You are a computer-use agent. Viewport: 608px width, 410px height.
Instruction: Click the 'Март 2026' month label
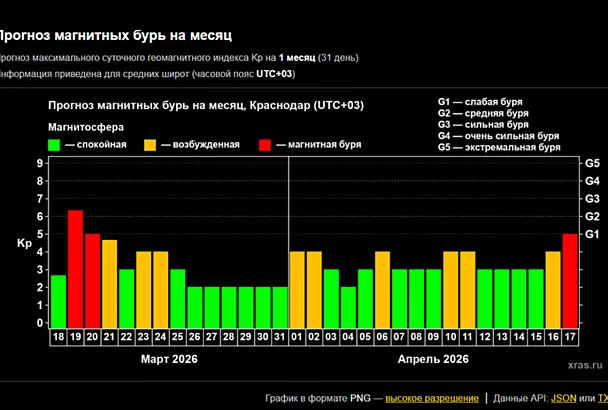click(168, 358)
